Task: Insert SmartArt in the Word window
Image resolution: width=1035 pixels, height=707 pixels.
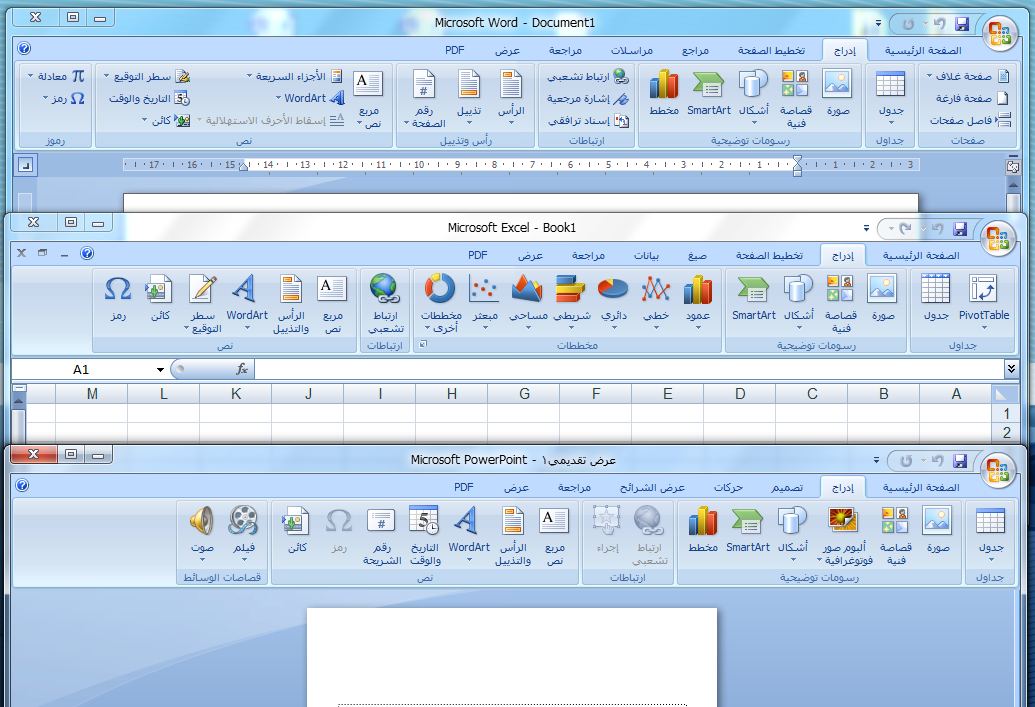Action: point(709,94)
